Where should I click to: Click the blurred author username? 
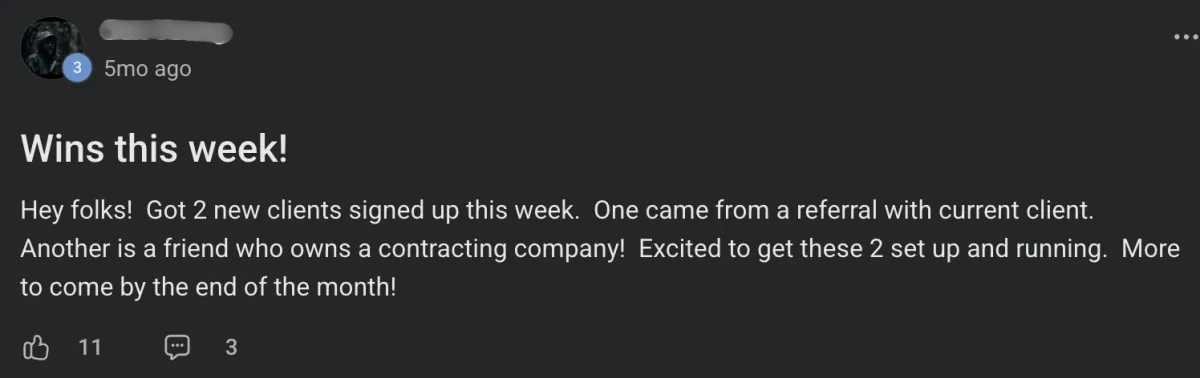click(x=168, y=32)
